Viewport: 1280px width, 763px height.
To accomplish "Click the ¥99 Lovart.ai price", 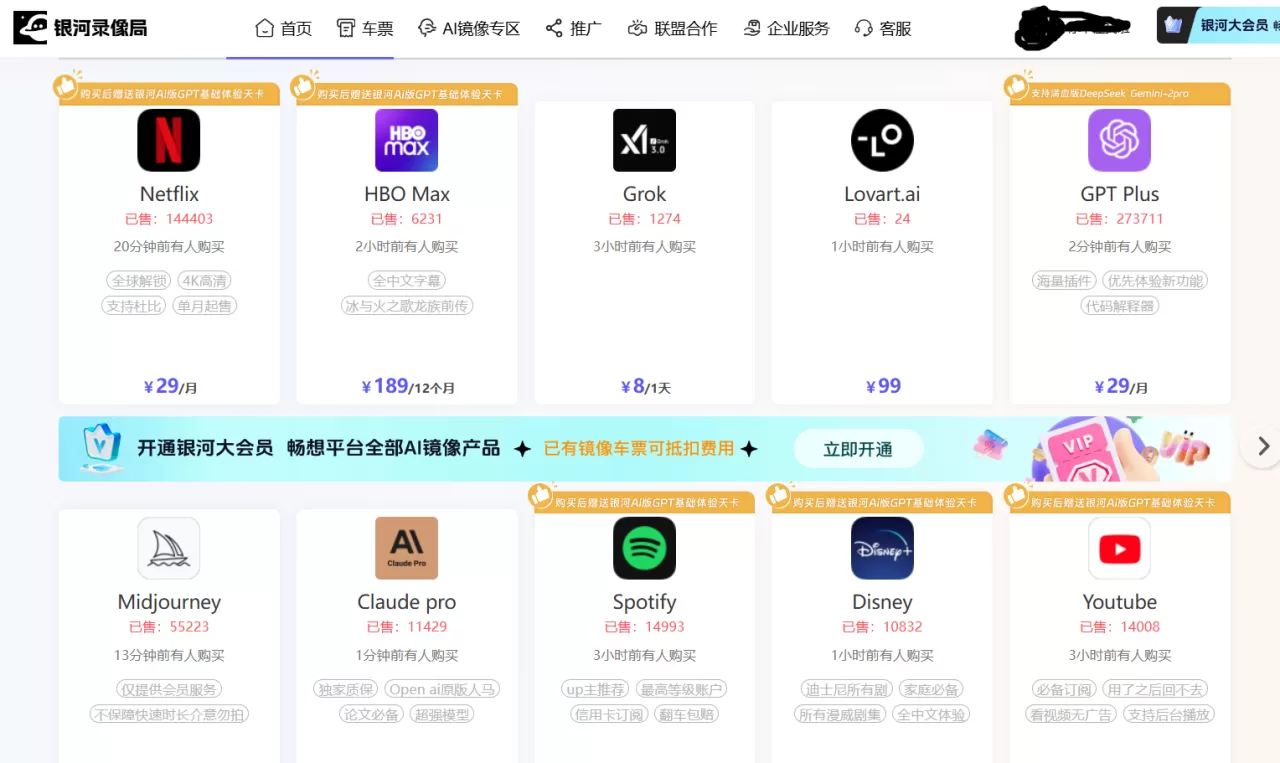I will (x=882, y=386).
